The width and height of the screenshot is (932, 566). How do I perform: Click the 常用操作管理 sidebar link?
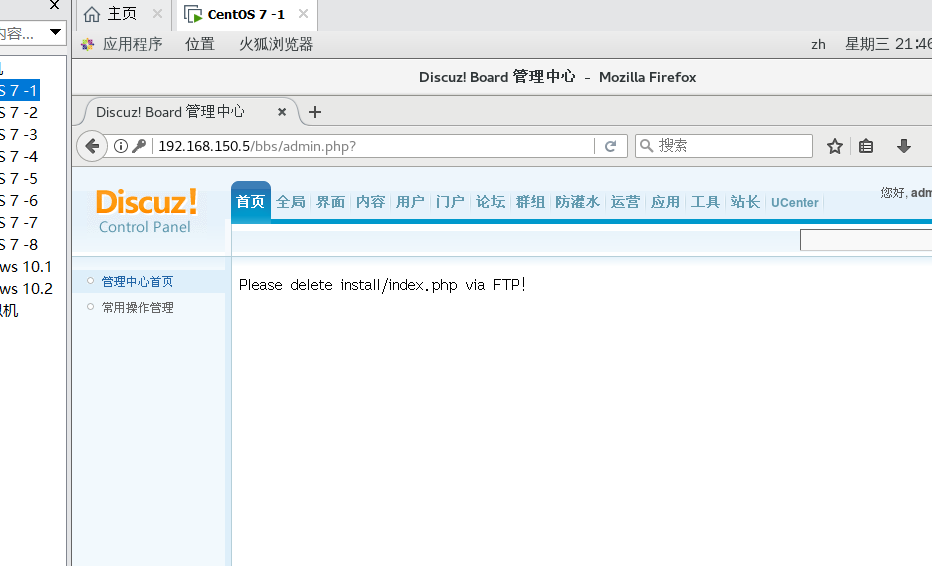pos(137,307)
